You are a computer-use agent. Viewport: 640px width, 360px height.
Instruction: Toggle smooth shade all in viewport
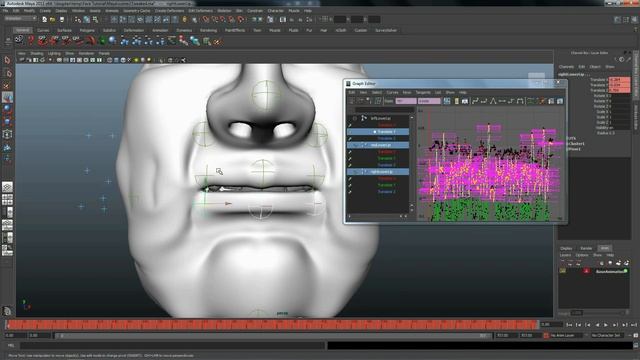116,60
